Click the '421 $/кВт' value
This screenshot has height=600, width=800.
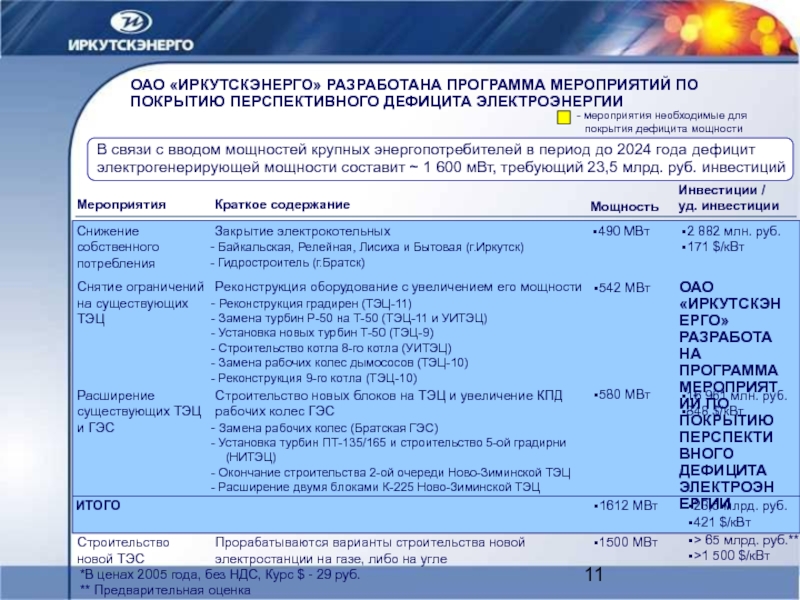(720, 522)
